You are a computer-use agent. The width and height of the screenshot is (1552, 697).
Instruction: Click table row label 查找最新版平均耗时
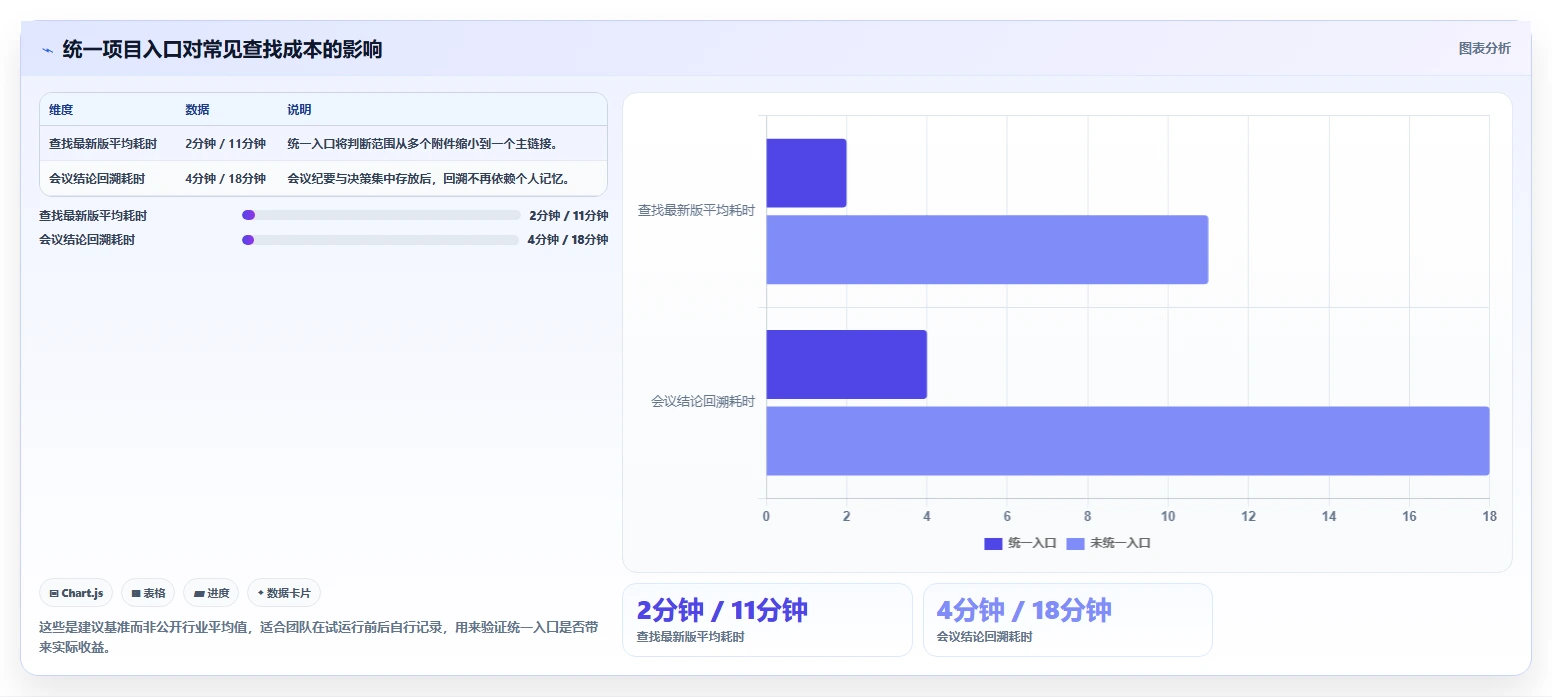[103, 144]
